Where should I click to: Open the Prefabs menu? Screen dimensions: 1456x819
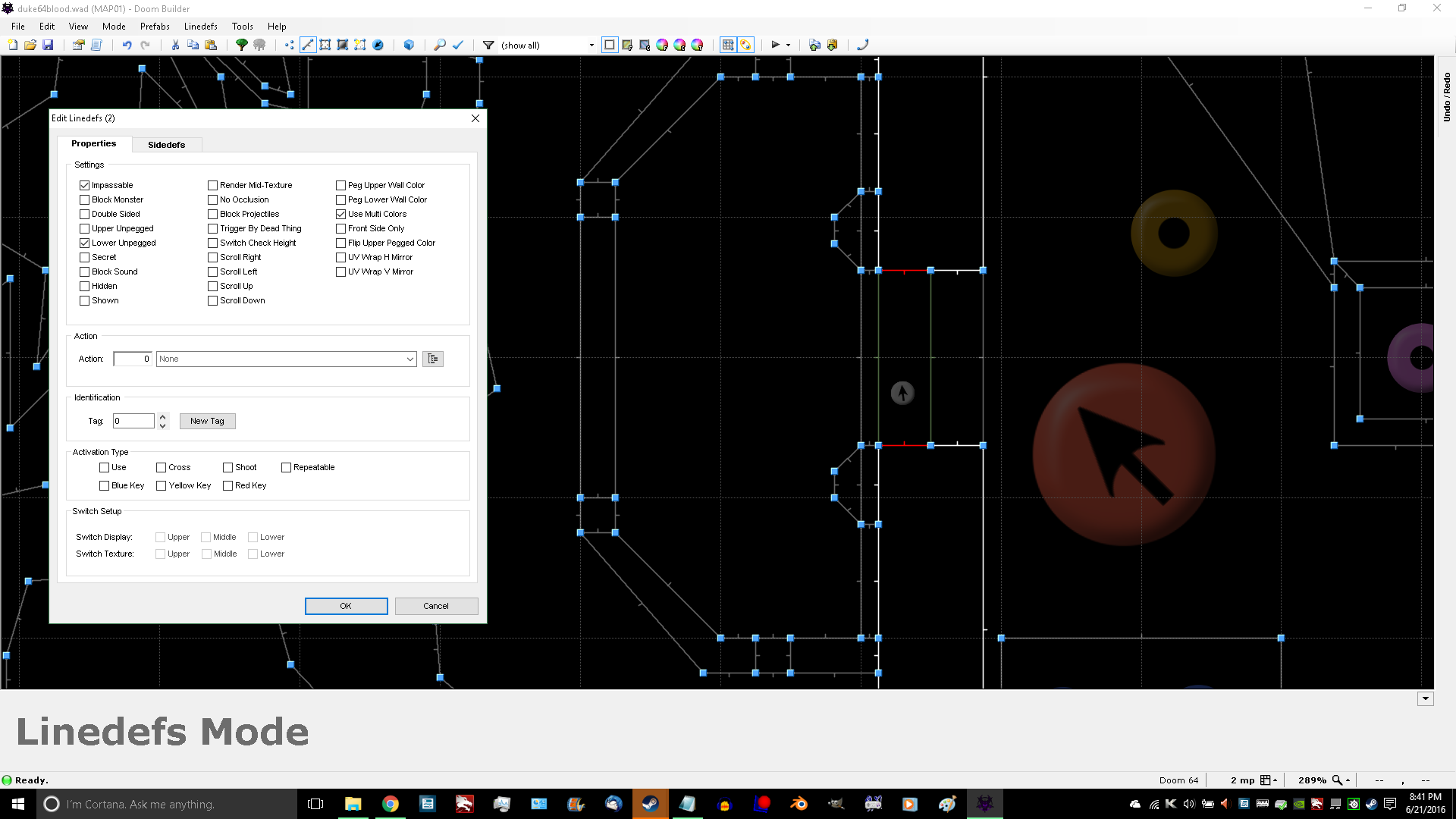[x=155, y=26]
